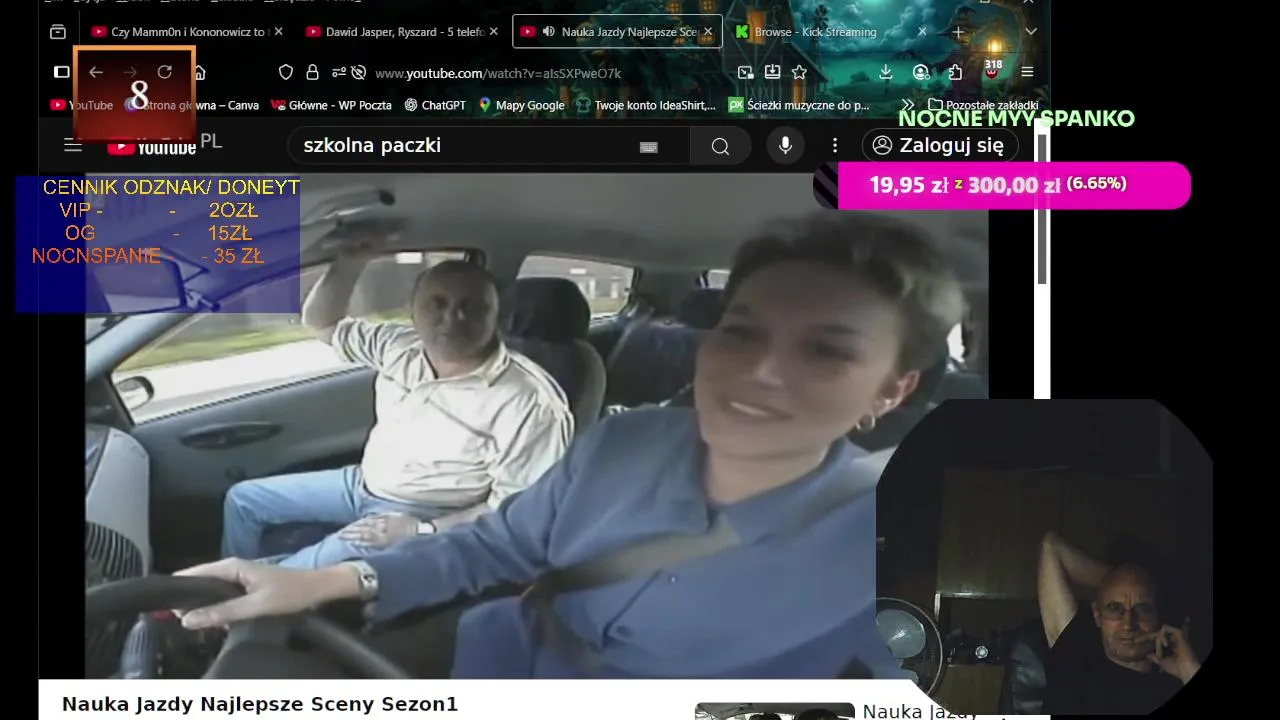
Task: Click the page vertical scrollbar thumb
Action: 1042,208
